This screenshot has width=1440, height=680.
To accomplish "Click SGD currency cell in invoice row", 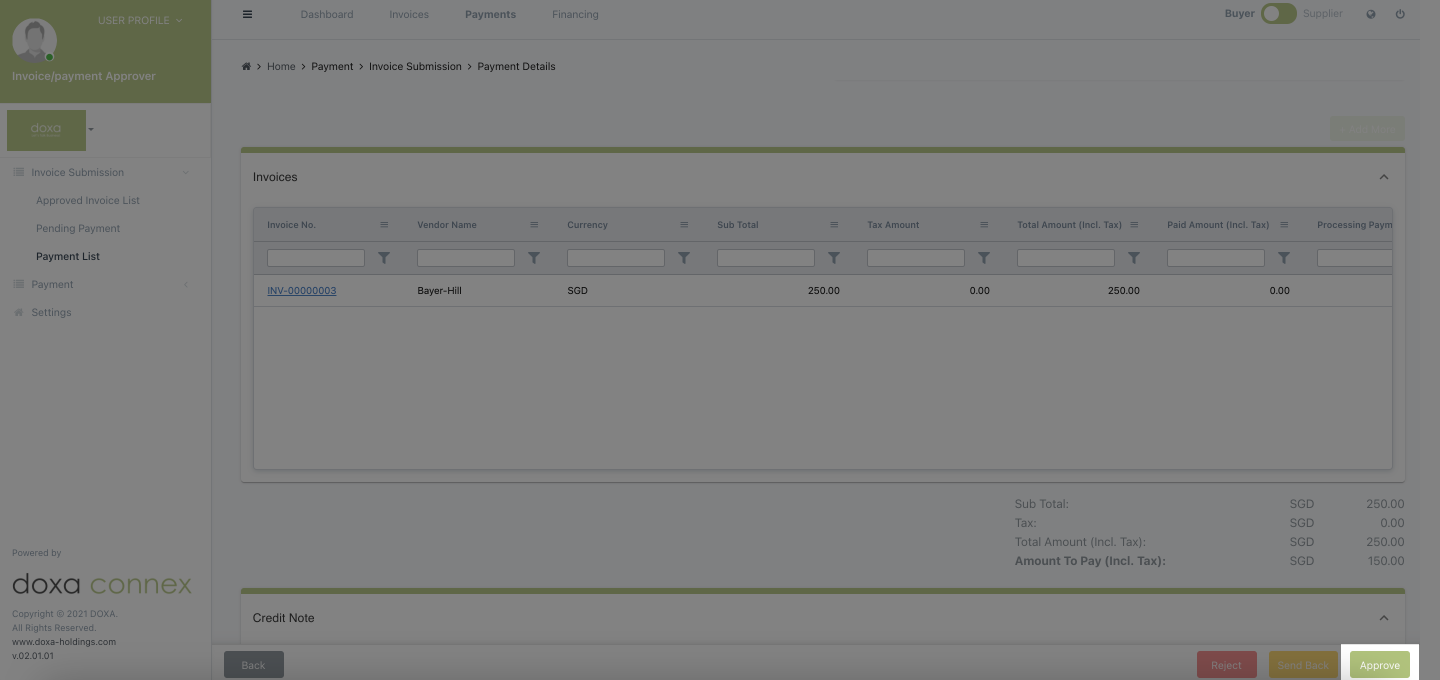I will (577, 291).
